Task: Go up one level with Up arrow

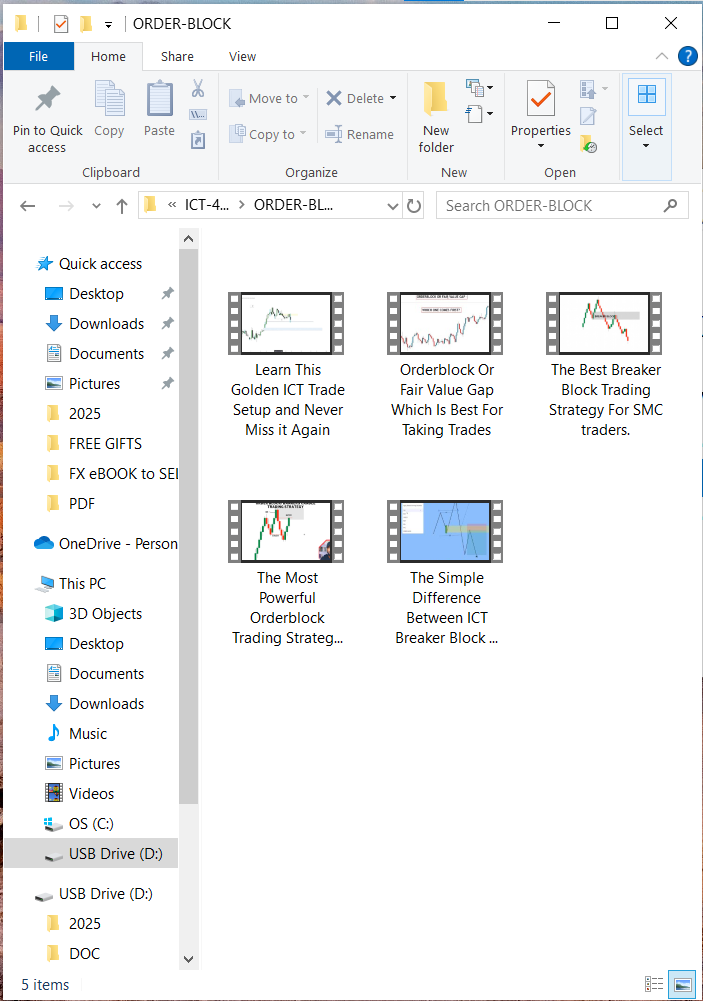Action: tap(122, 206)
